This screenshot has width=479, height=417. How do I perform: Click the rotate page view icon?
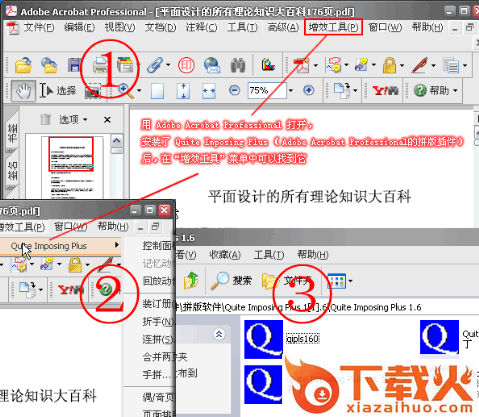342,91
